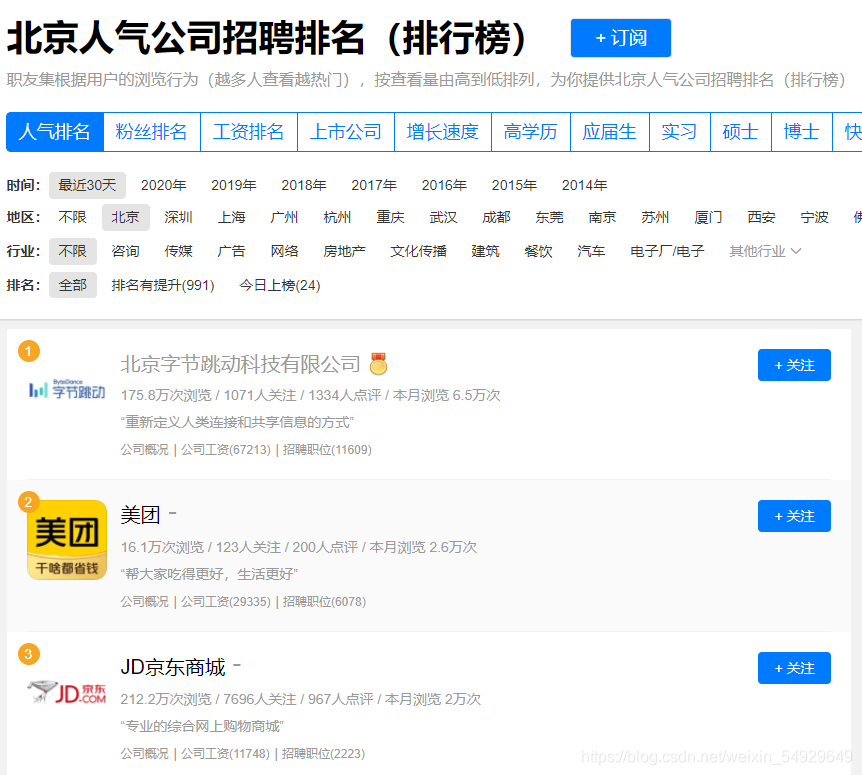Image resolution: width=862 pixels, height=775 pixels.
Task: Follow 美团 with its +关注 button
Action: tap(794, 516)
